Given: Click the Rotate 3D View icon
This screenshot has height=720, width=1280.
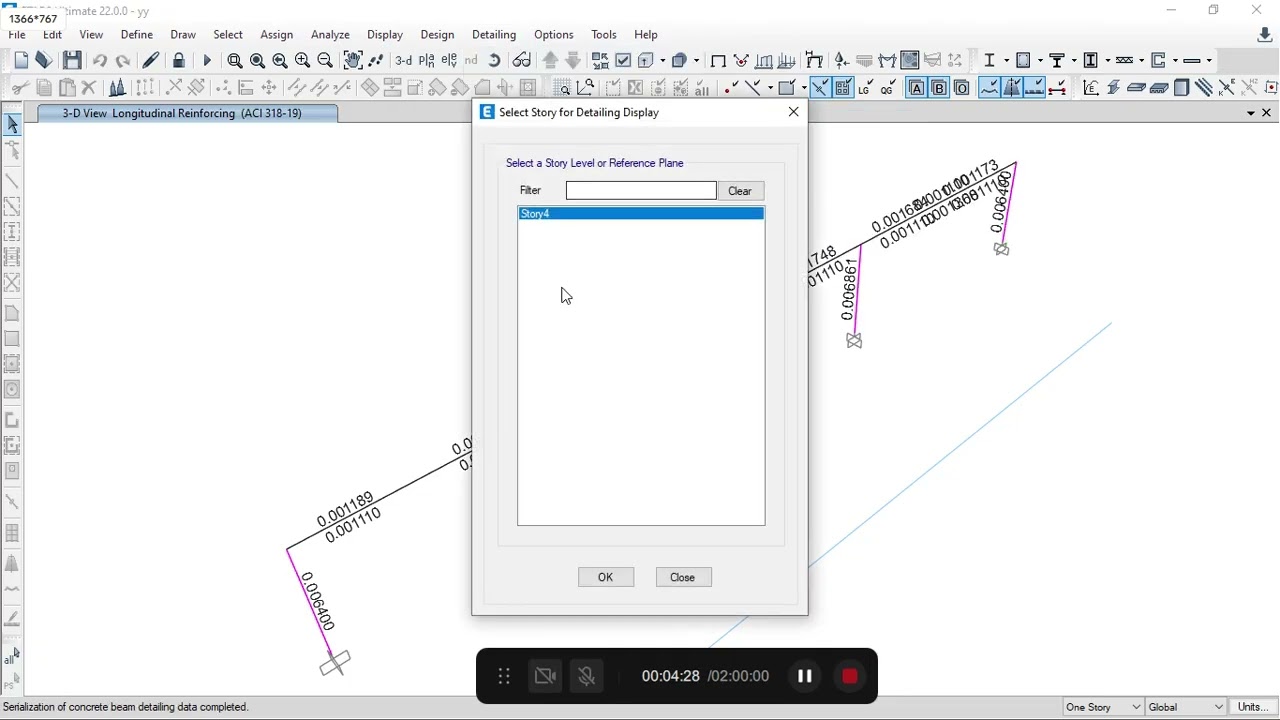Looking at the screenshot, I should tap(495, 61).
